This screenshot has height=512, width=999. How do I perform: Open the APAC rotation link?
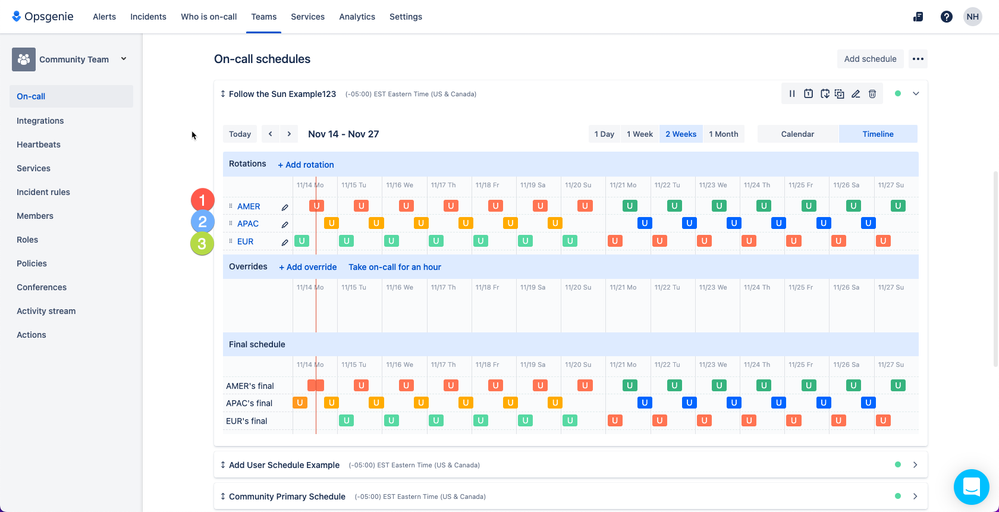(x=248, y=224)
